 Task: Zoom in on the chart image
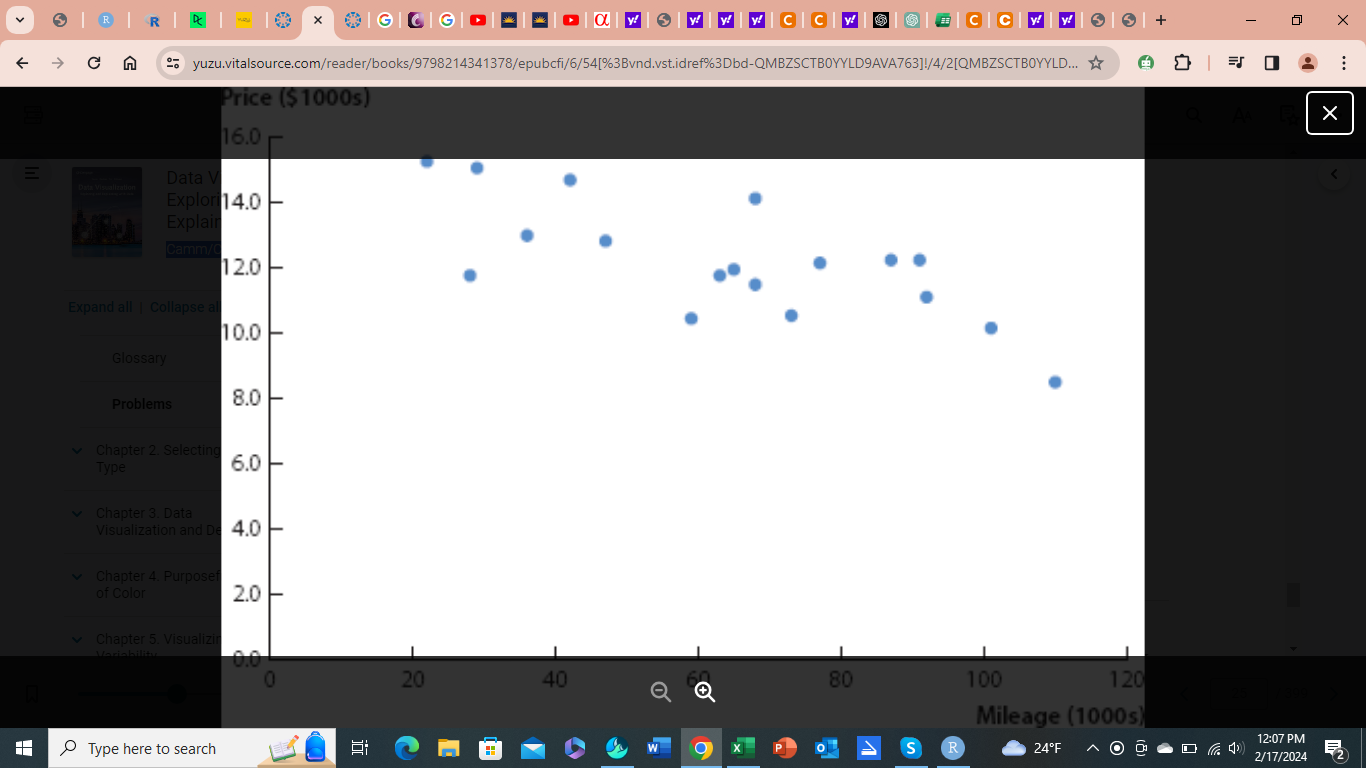tap(705, 691)
